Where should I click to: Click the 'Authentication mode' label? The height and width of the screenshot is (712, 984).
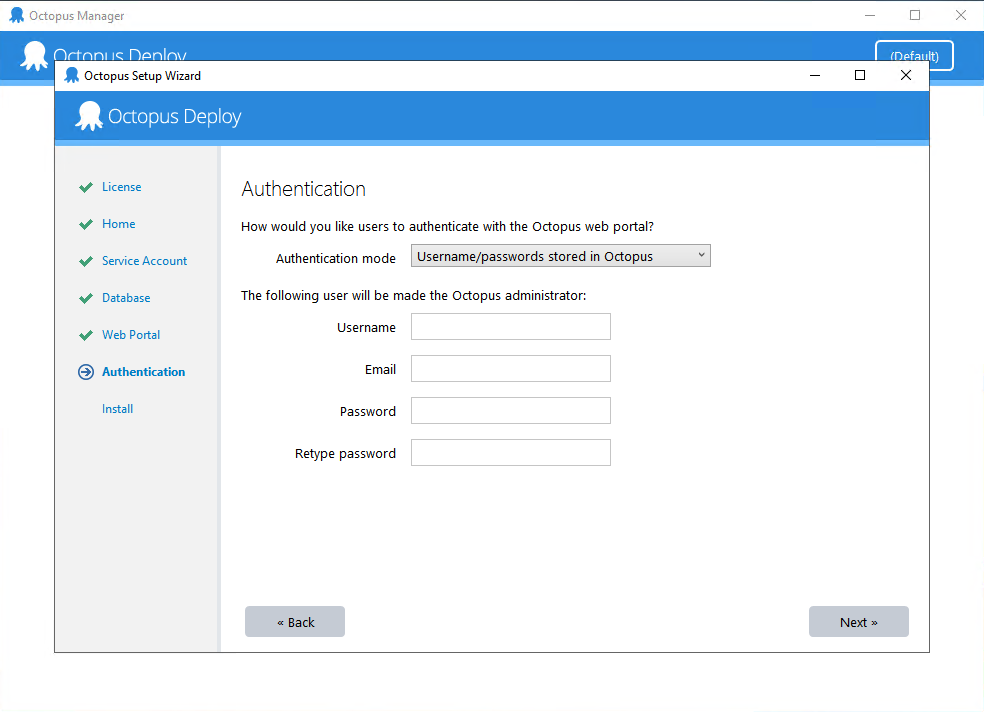(x=336, y=258)
